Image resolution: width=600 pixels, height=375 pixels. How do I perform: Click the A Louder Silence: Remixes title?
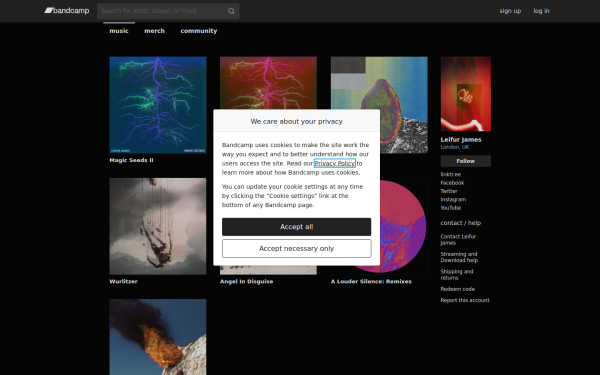point(371,281)
